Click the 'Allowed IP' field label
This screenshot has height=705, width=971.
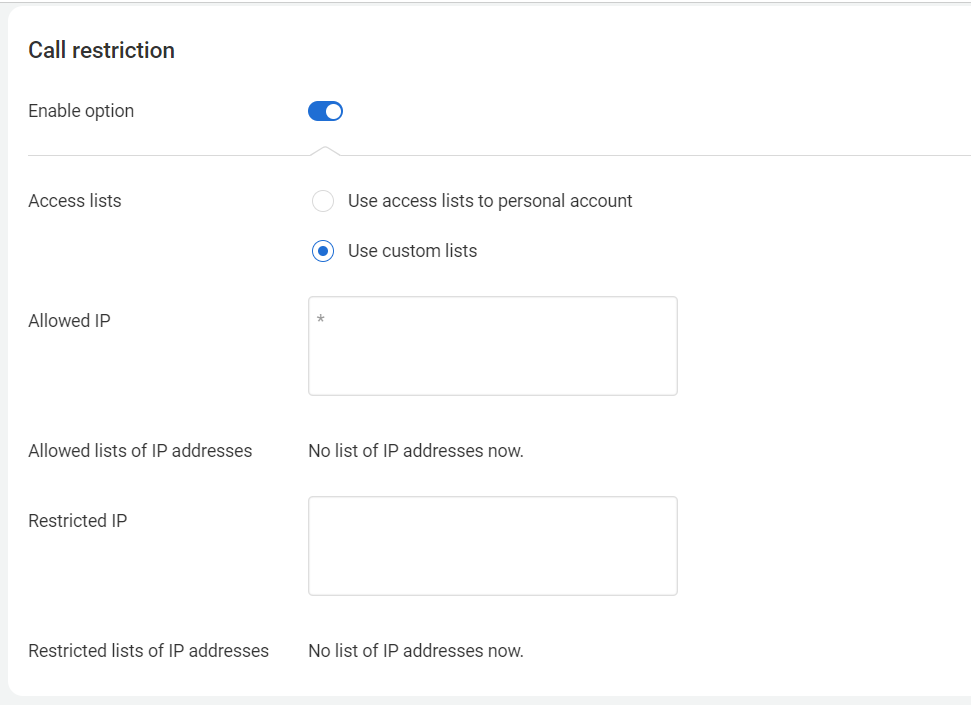[x=69, y=321]
